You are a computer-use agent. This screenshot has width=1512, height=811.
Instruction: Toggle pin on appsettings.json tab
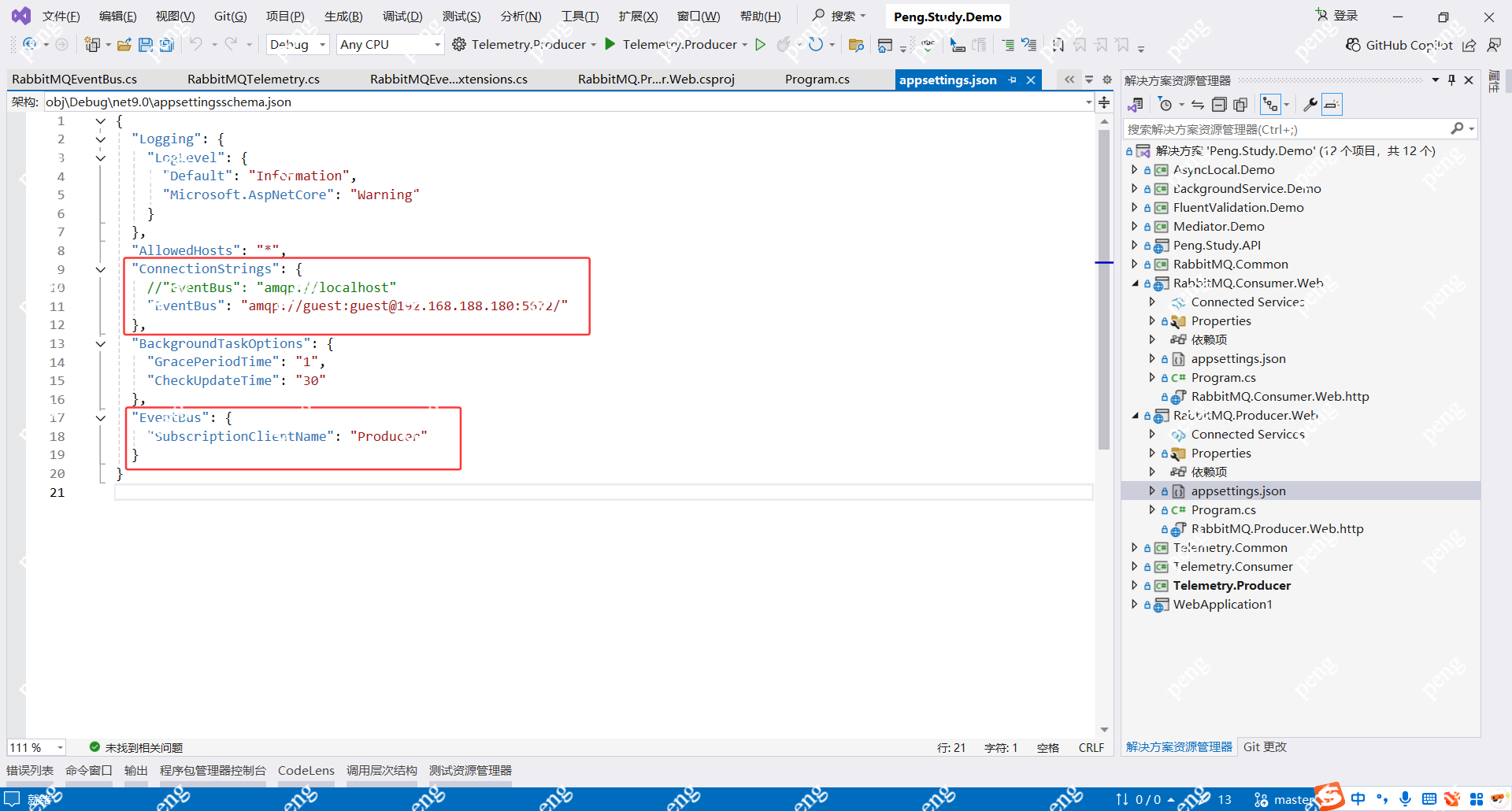point(1013,80)
